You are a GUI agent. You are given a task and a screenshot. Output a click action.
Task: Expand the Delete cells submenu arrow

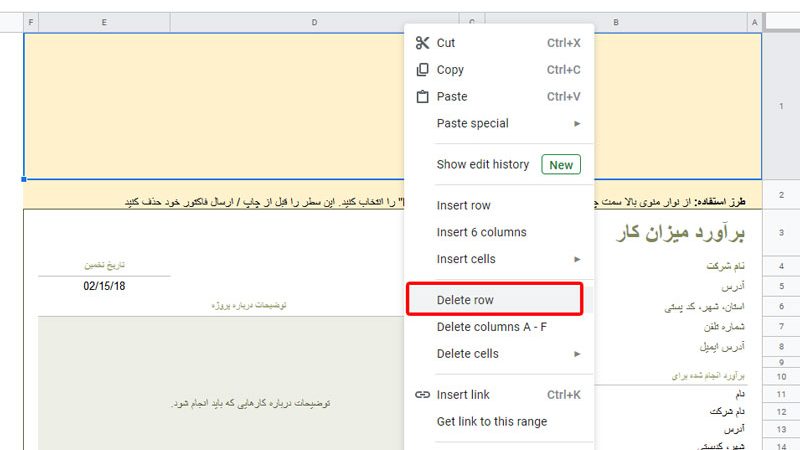coord(577,354)
